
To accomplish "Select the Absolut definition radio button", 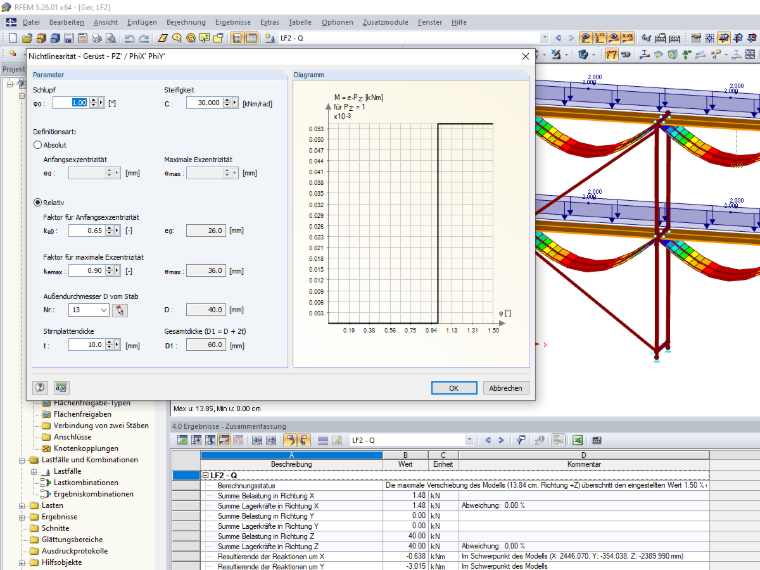I will tap(37, 144).
